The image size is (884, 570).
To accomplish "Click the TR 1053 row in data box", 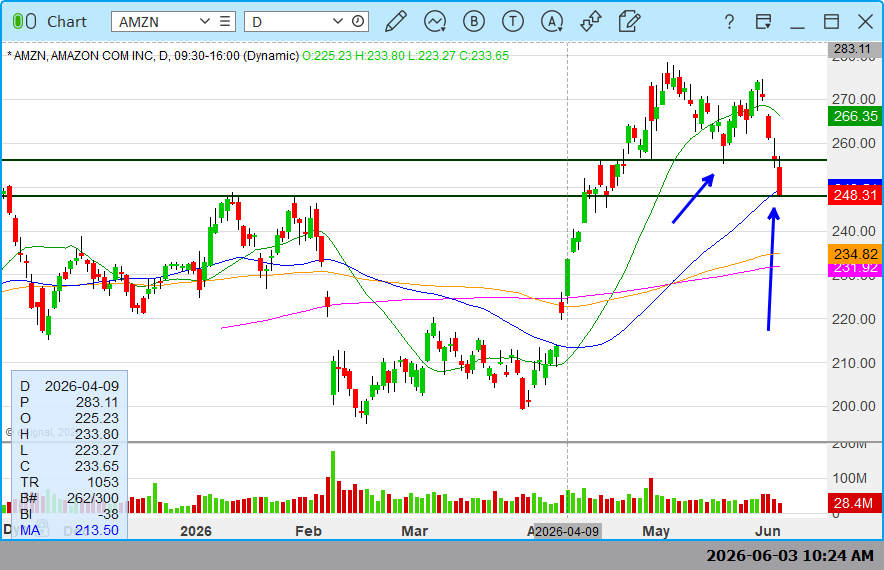I will coord(69,482).
